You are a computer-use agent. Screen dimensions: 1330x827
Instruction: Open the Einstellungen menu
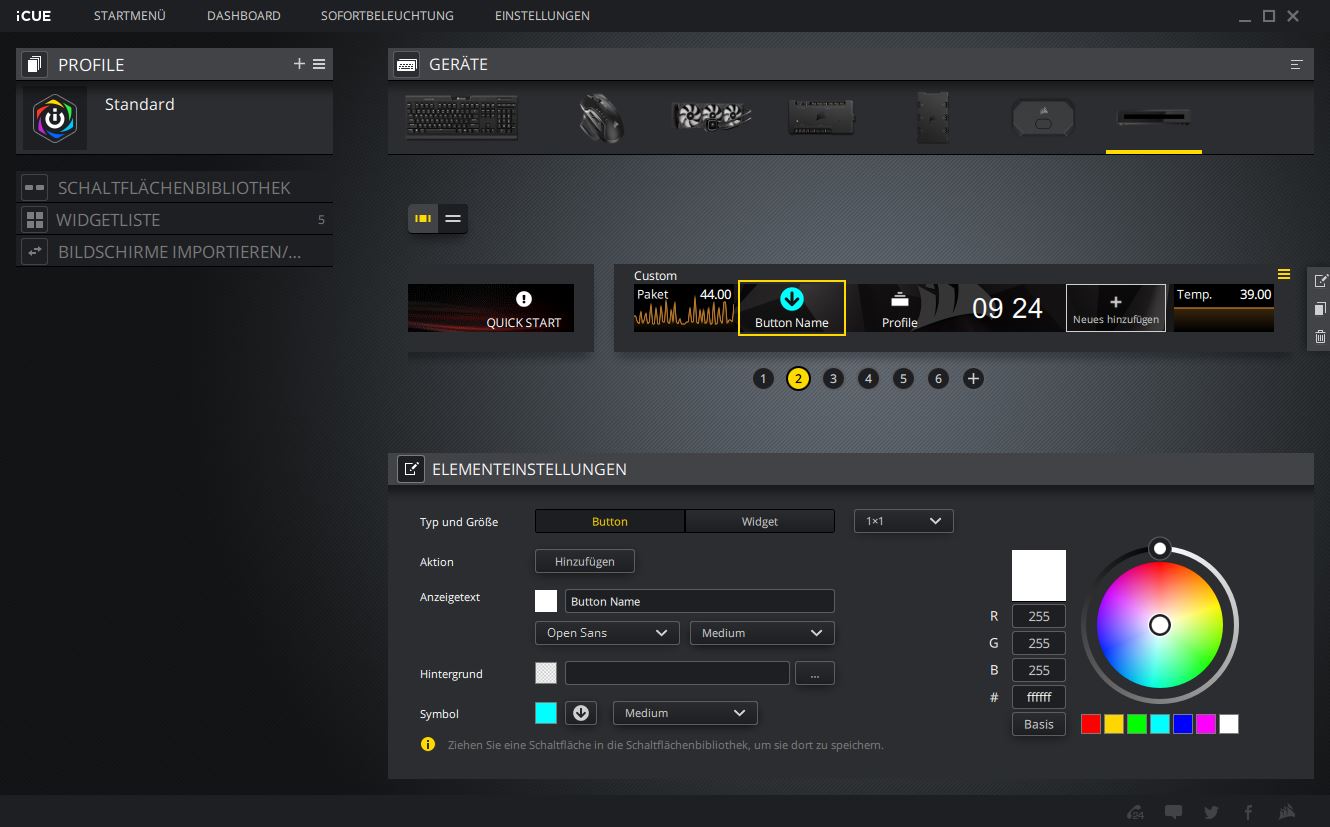(542, 16)
